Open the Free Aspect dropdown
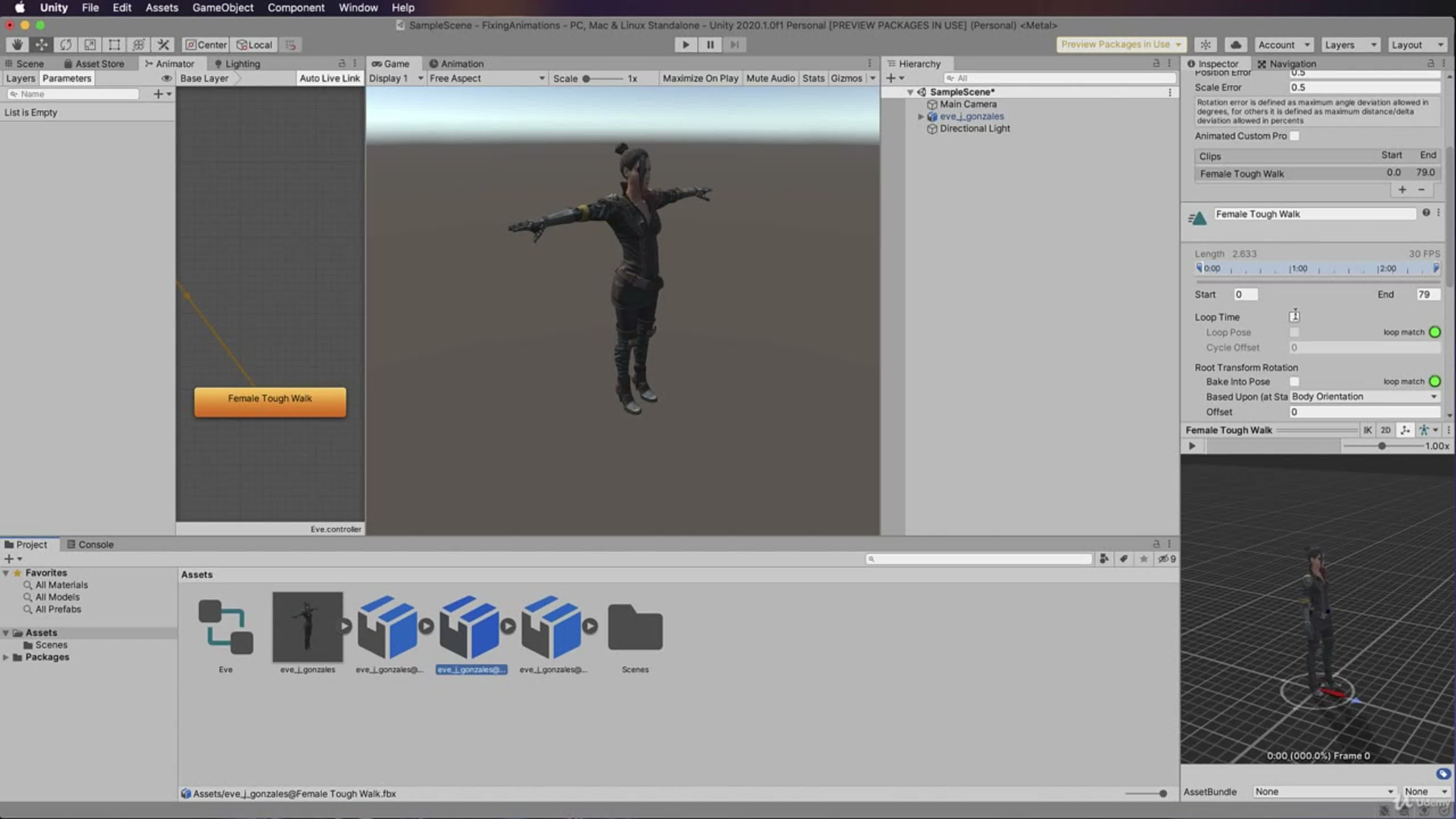1456x819 pixels. pos(487,79)
